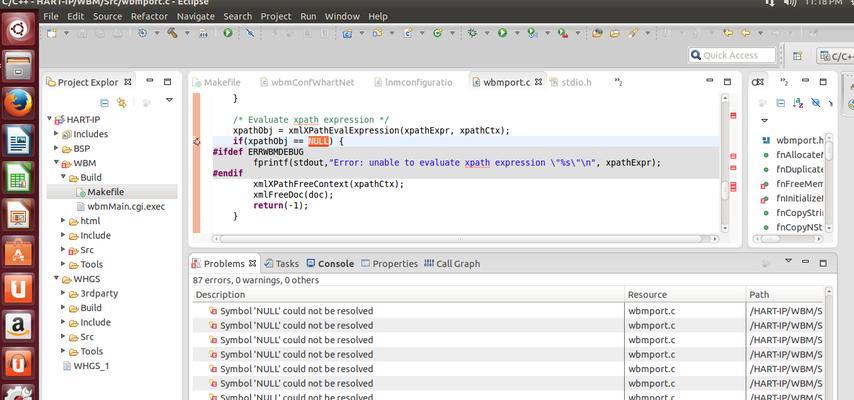Click the Last Edit Location arrow
The image size is (854, 400).
pyautogui.click(x=728, y=33)
